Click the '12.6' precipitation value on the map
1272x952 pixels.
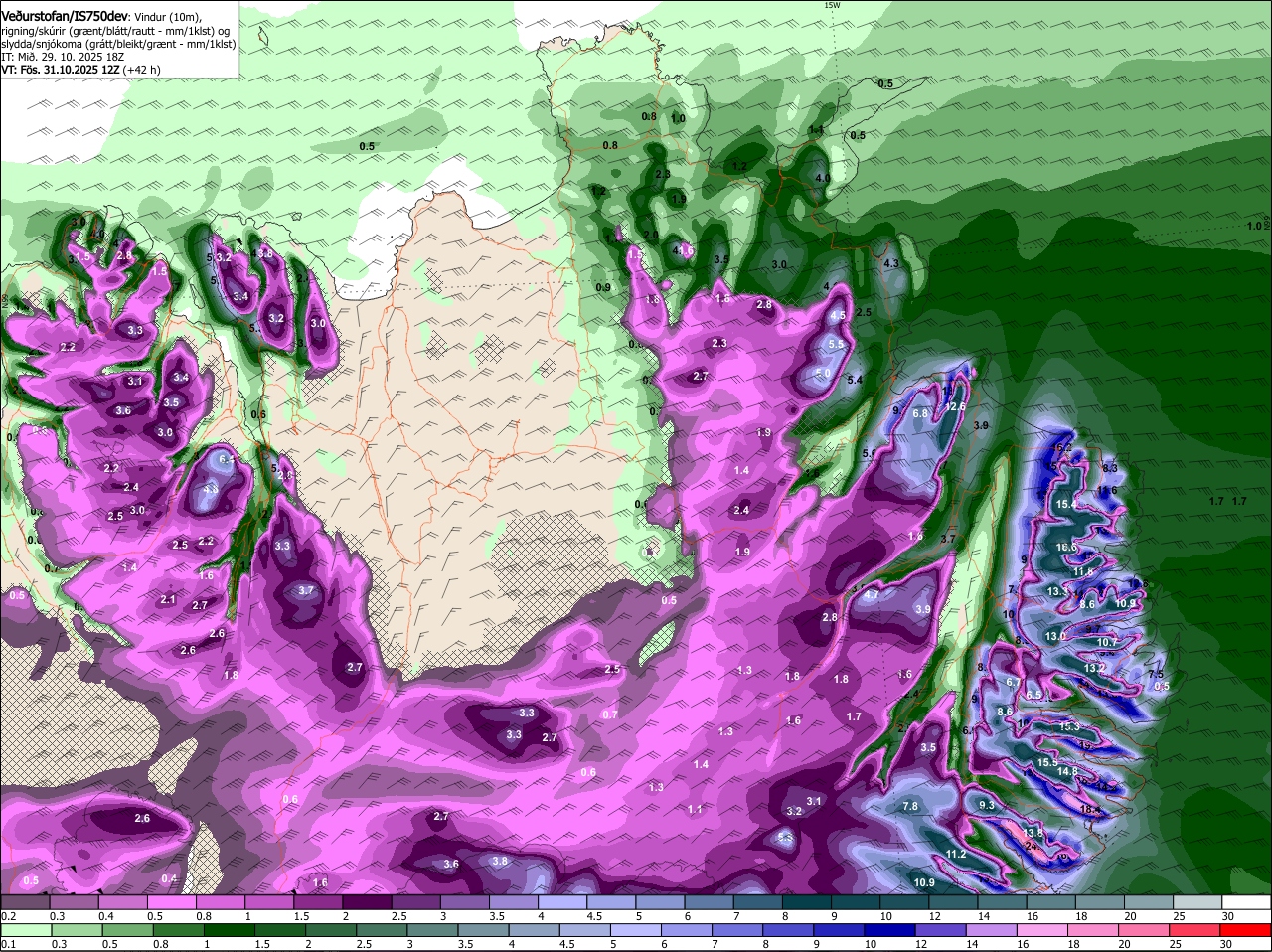pyautogui.click(x=955, y=406)
